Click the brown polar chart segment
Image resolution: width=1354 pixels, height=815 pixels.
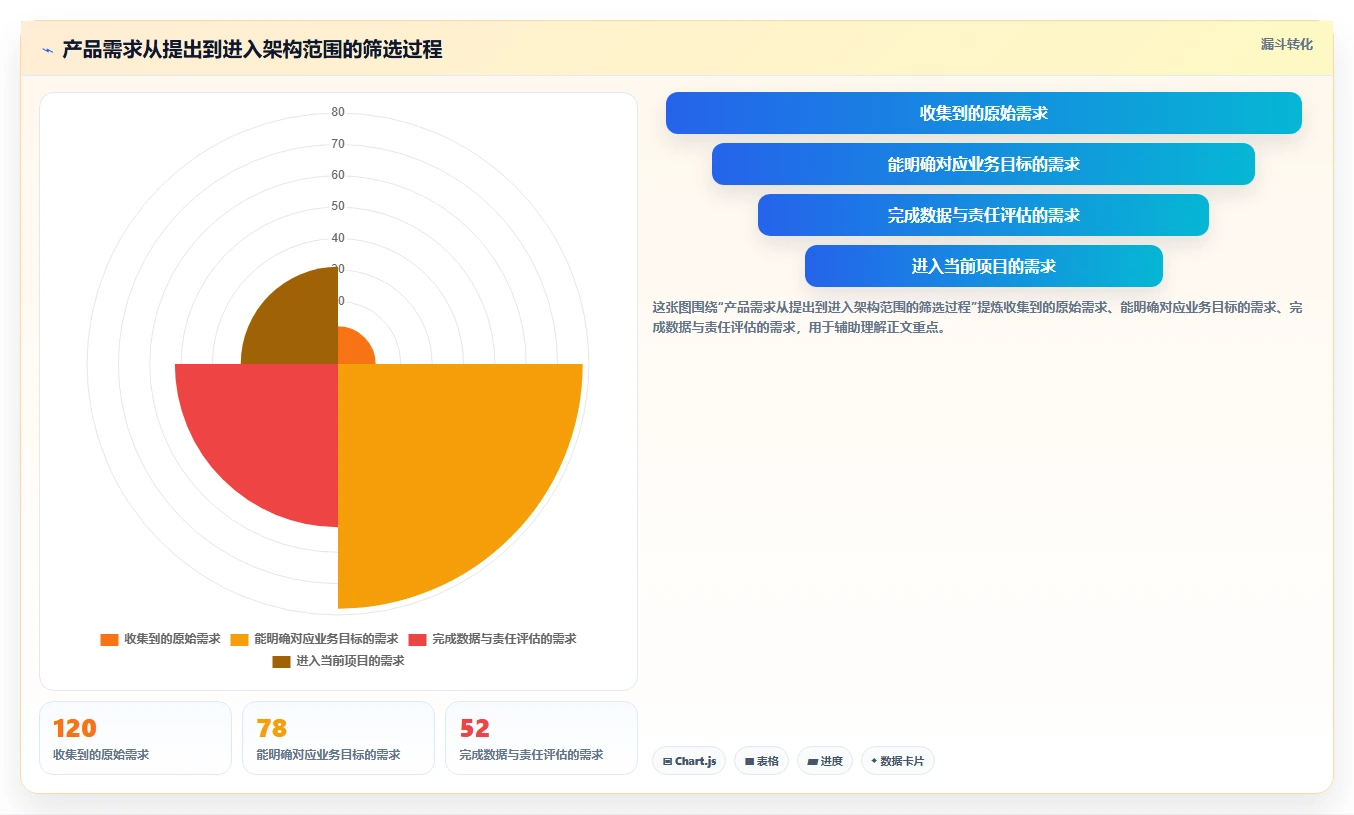point(298,325)
